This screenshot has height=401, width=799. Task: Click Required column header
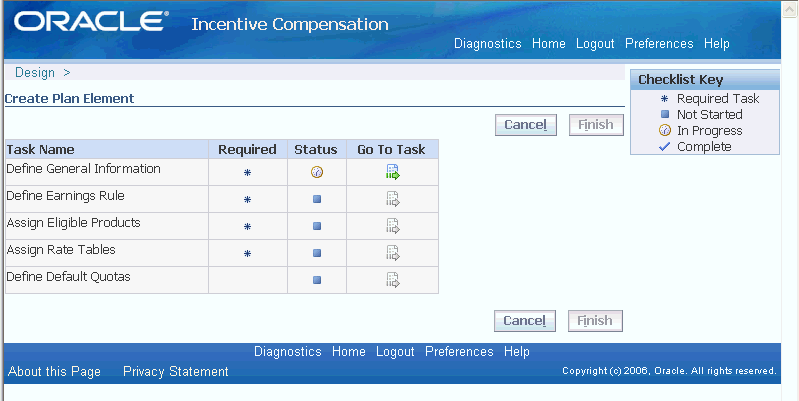(x=247, y=150)
